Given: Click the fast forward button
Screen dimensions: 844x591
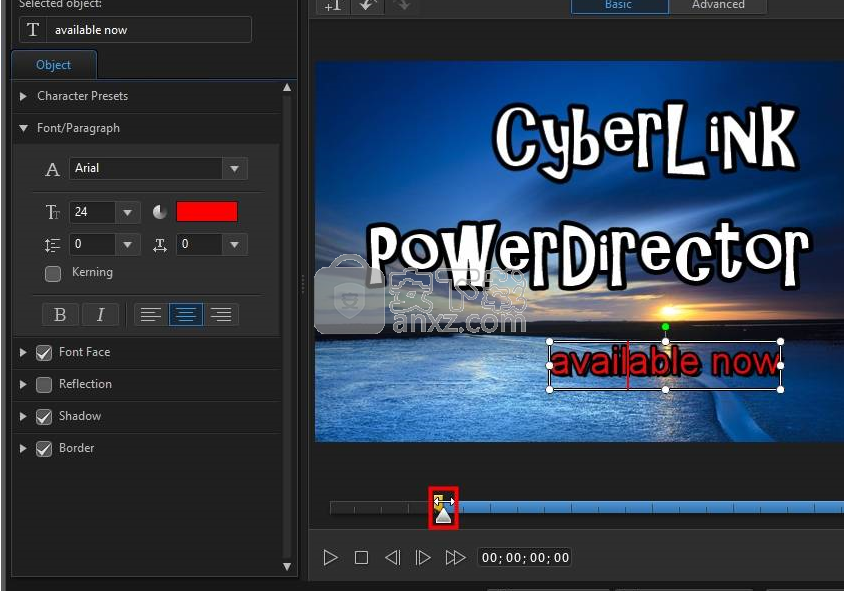Looking at the screenshot, I should pyautogui.click(x=455, y=558).
